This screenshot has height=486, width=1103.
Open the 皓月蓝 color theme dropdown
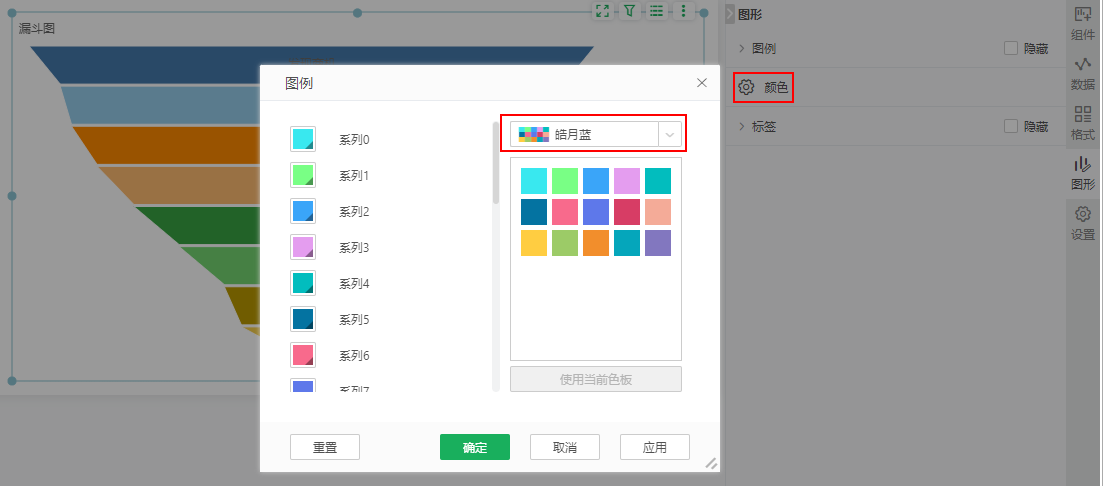tap(595, 134)
